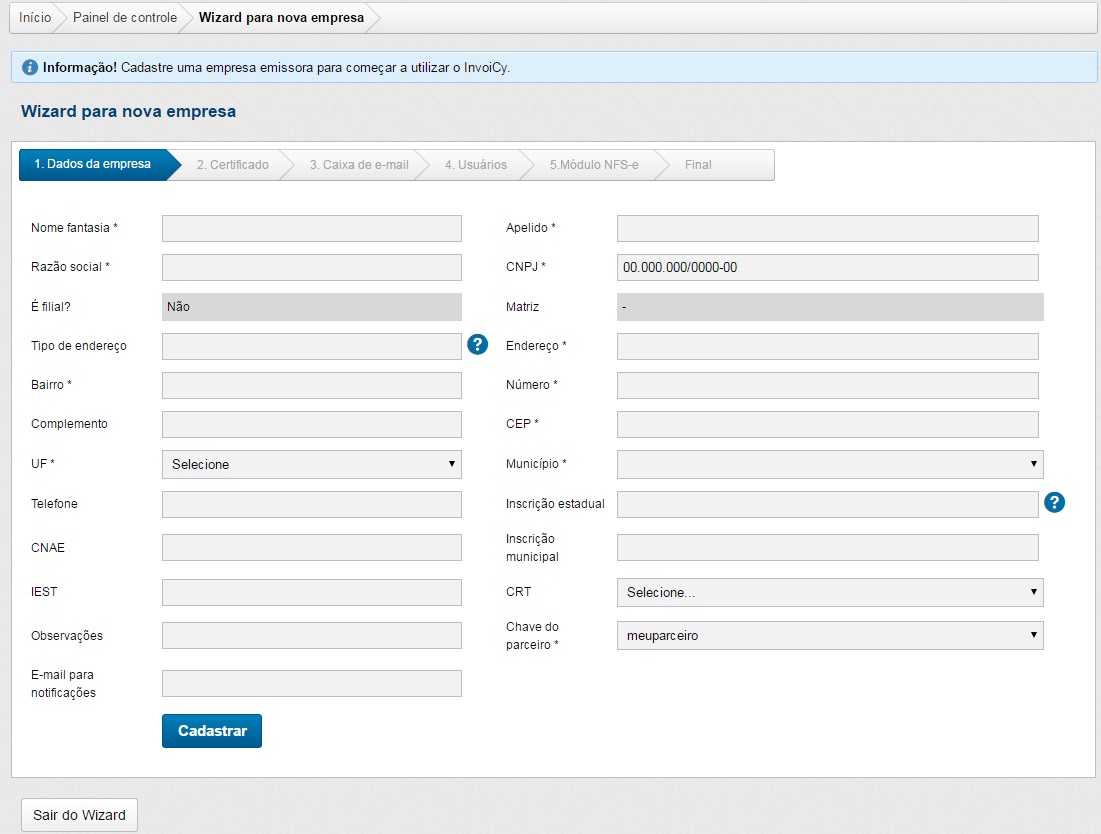The height and width of the screenshot is (834, 1101).
Task: Click into the CNPJ field
Action: click(827, 267)
